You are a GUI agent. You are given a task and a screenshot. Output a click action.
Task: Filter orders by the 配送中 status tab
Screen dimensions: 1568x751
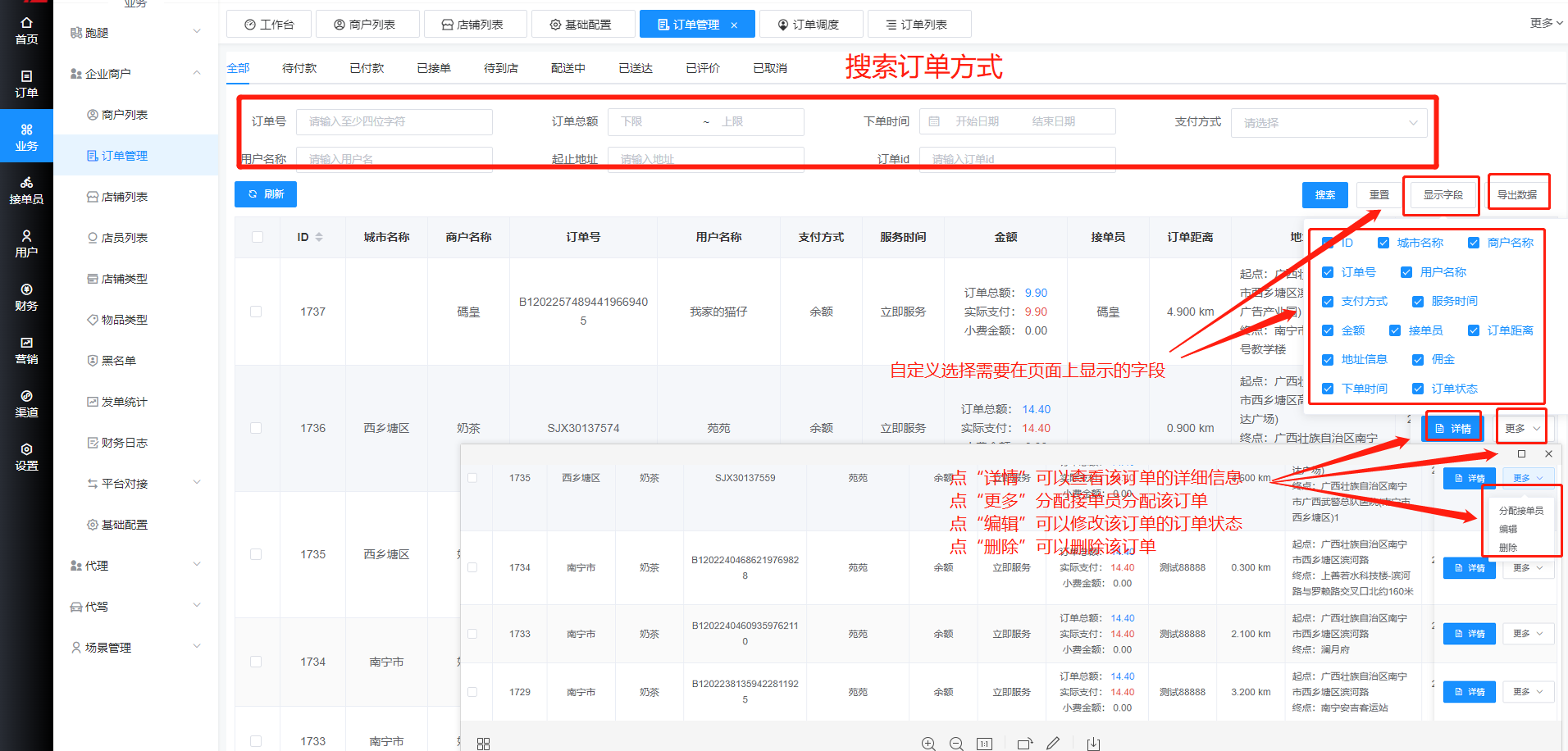(568, 68)
